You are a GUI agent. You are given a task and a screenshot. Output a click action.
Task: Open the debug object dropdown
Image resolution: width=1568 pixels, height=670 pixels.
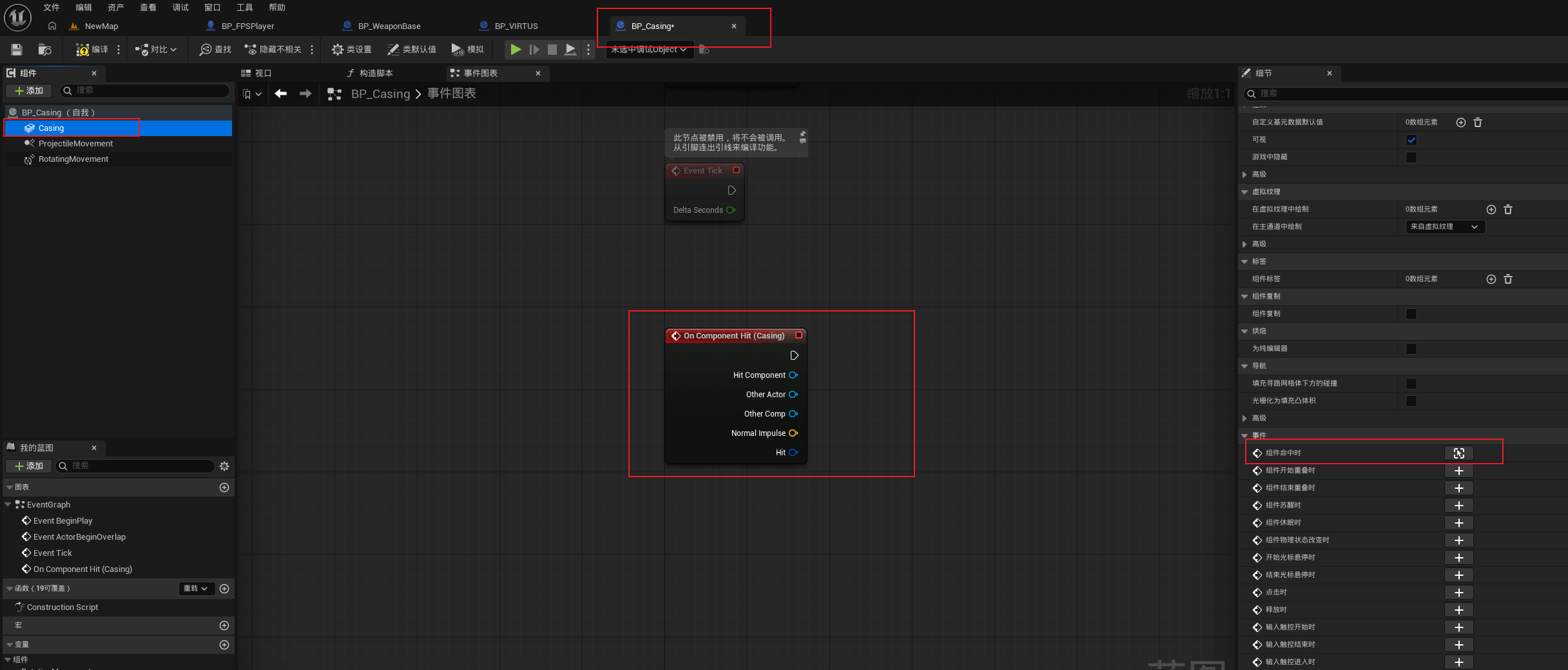650,50
